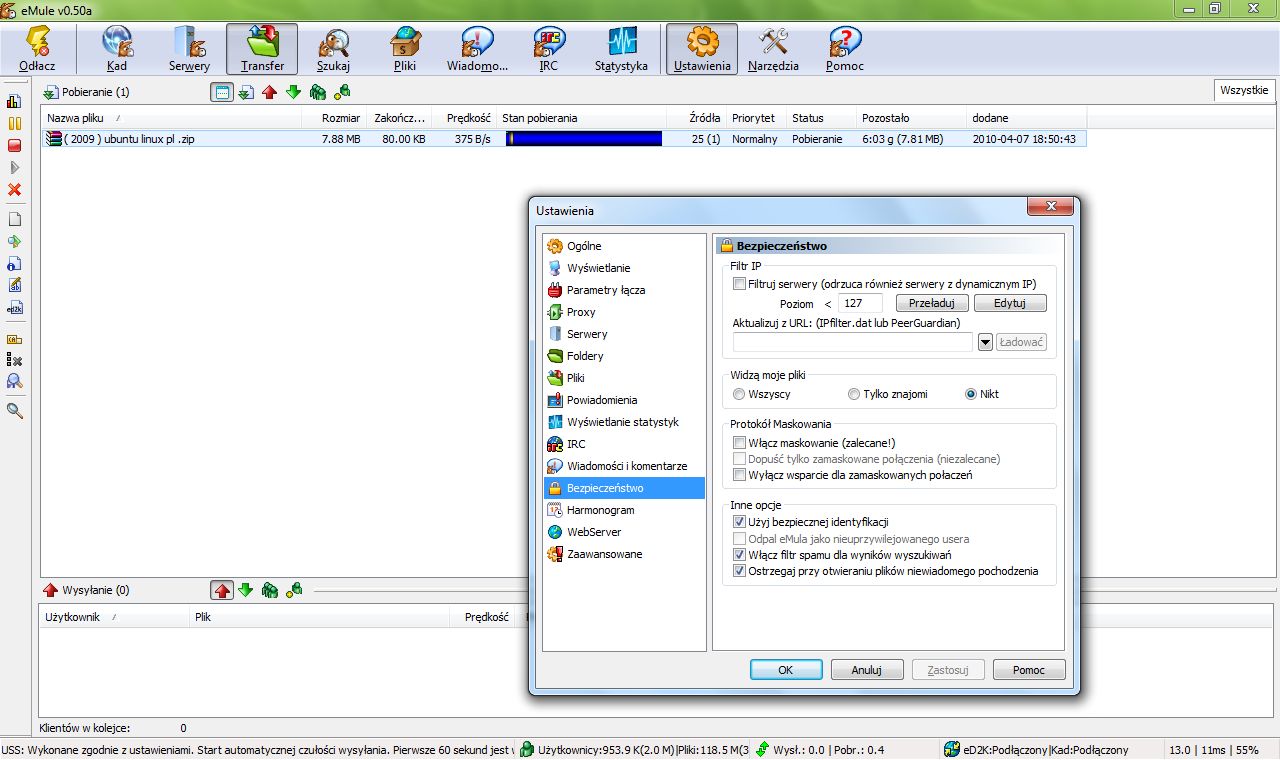This screenshot has width=1280, height=760.
Task: Select Nikt radio option
Action: 970,394
